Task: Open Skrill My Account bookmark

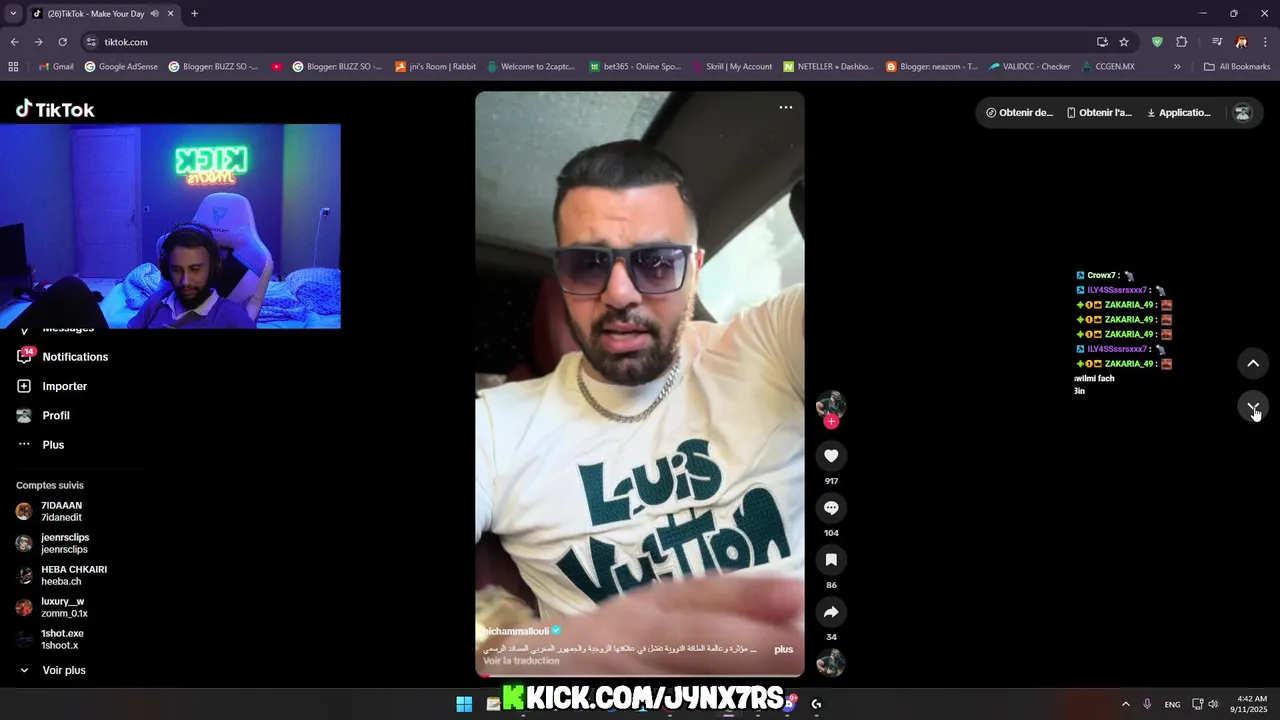Action: 732,67
